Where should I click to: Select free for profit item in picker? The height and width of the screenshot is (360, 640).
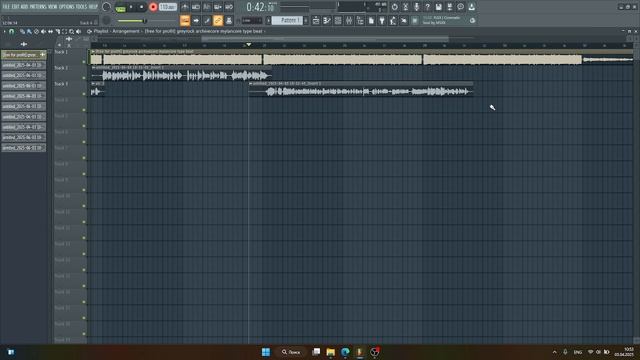(24, 55)
